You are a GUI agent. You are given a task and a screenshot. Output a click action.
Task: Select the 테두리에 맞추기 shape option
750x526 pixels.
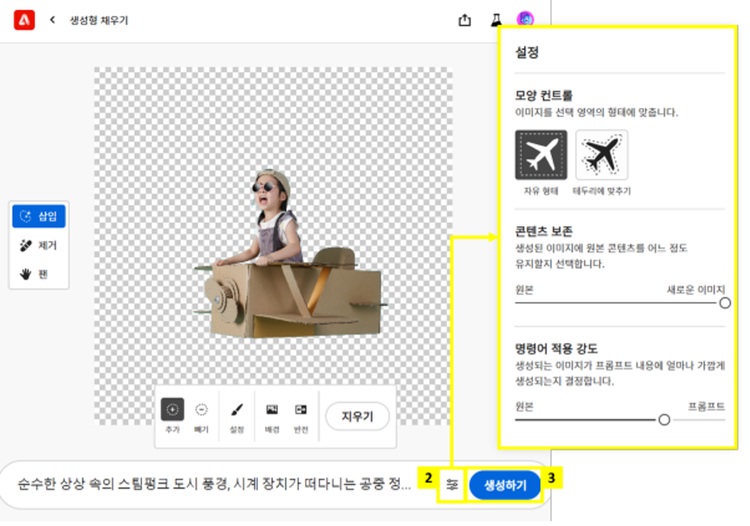click(x=602, y=155)
